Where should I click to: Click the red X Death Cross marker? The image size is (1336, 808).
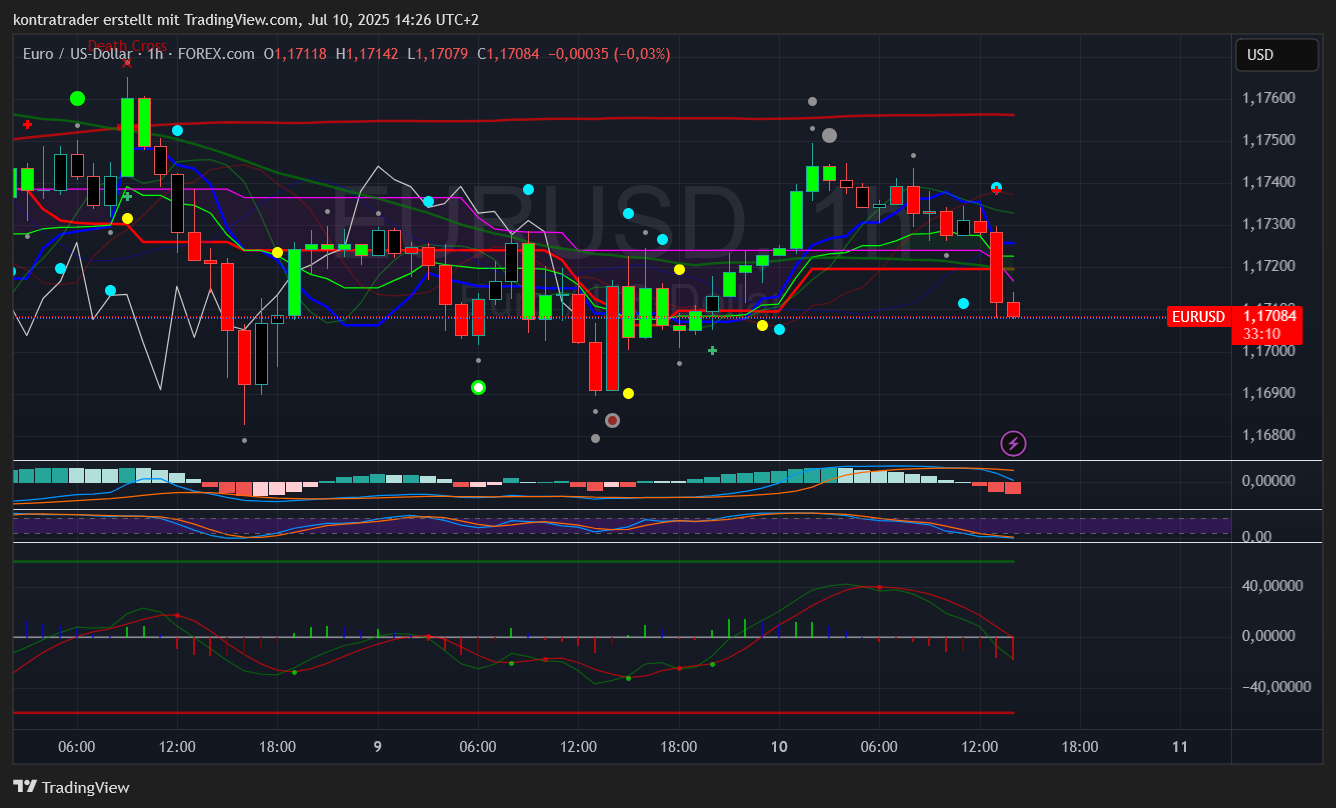pos(127,63)
